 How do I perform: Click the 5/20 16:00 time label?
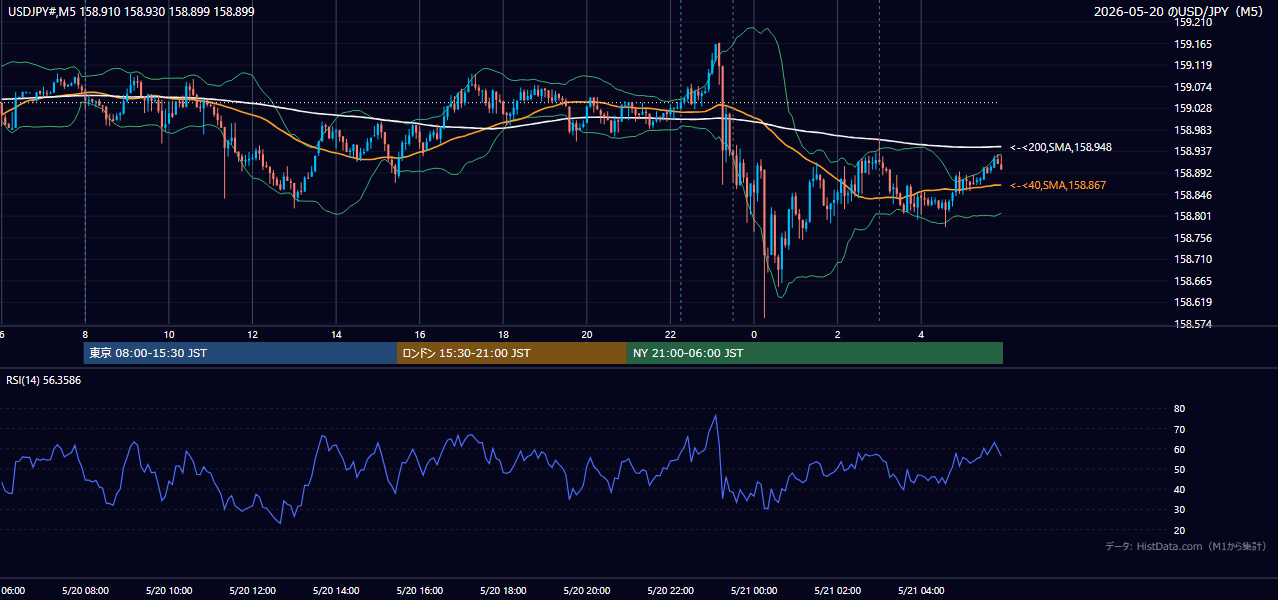420,591
